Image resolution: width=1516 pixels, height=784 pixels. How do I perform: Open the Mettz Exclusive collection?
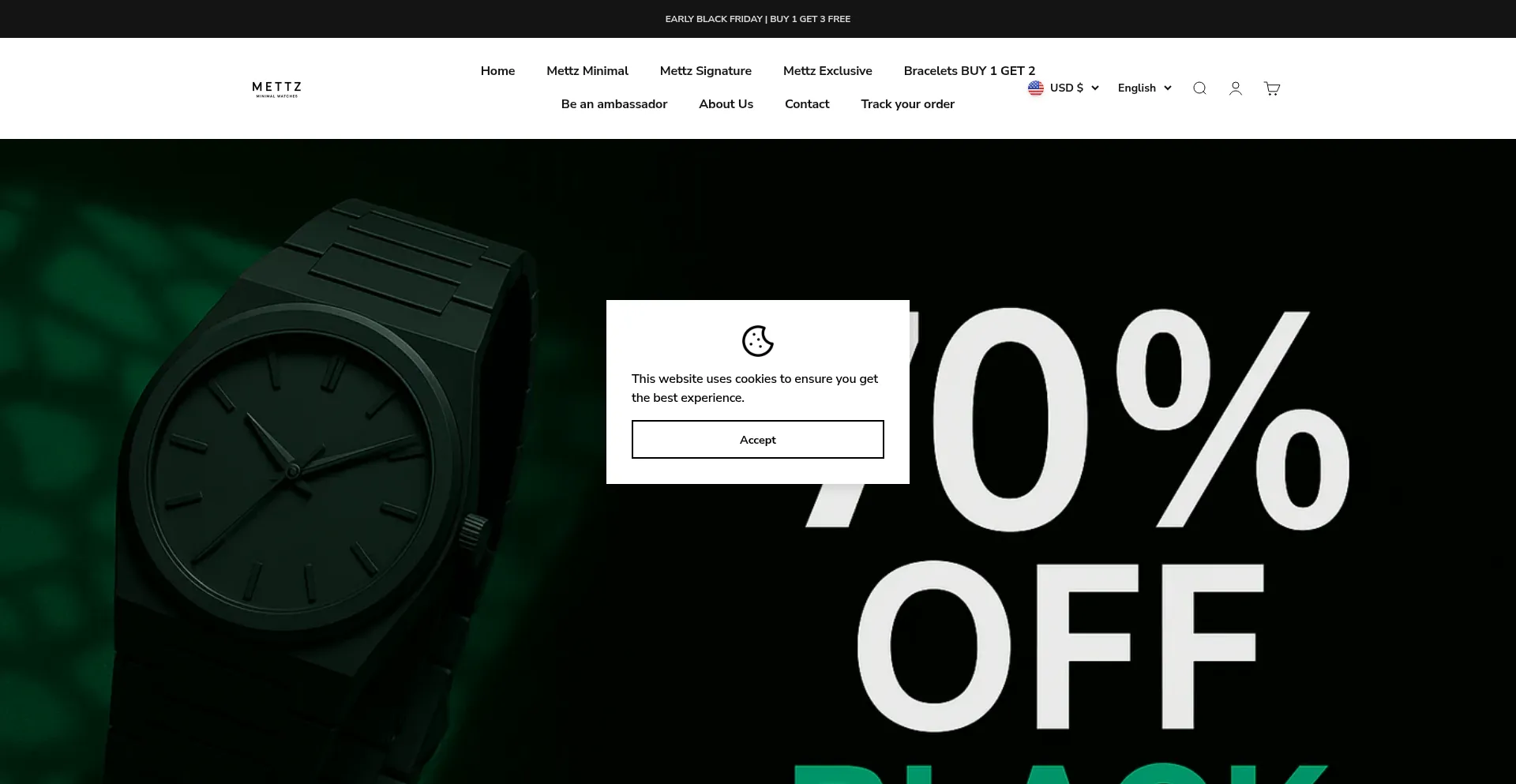tap(827, 71)
